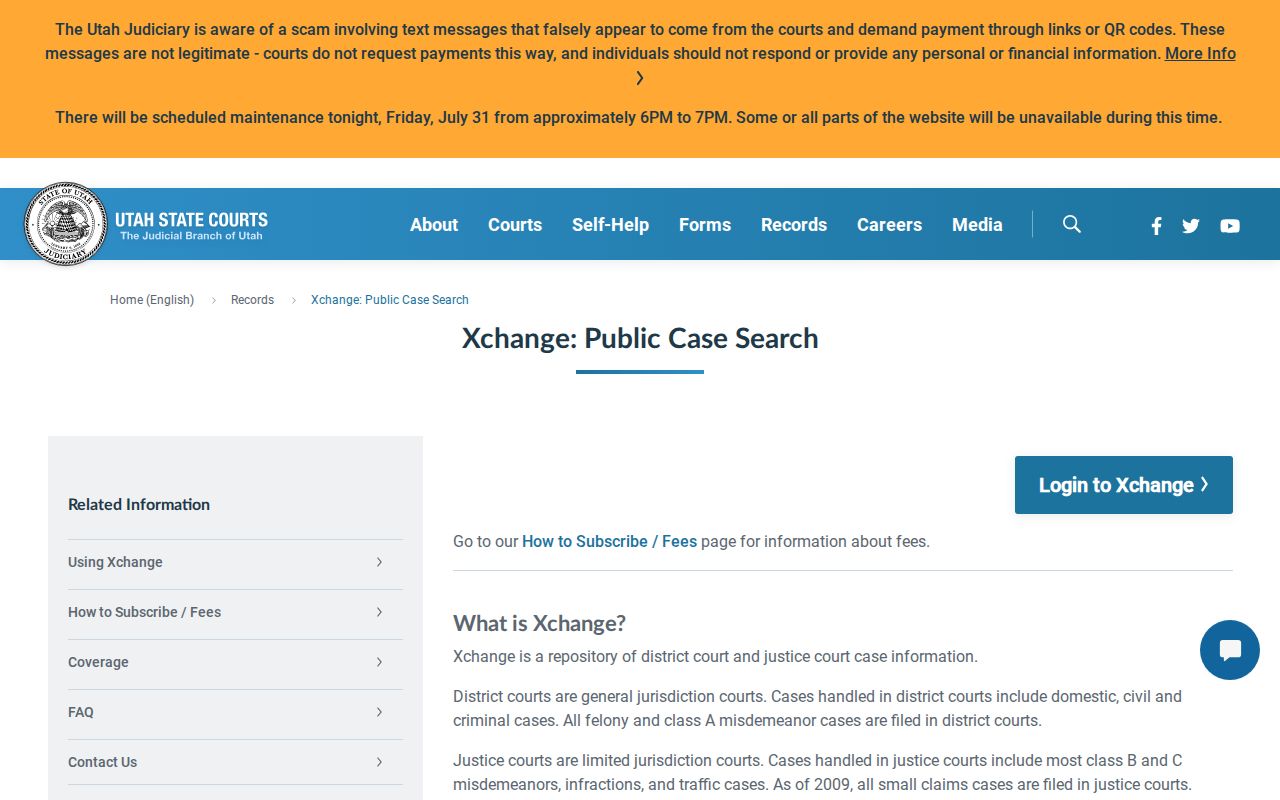Click the chevron beside Using Xchange
Screen dimensions: 1280x800
click(x=379, y=562)
